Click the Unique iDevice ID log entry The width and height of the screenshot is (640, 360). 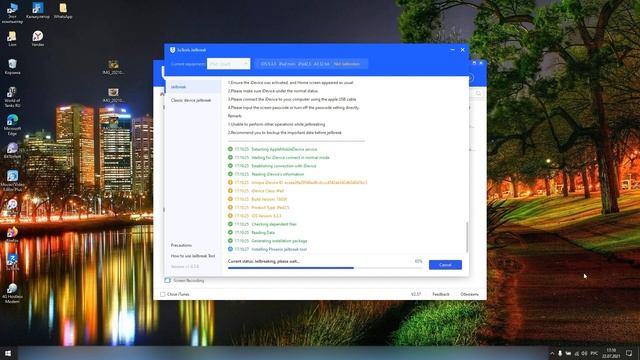(x=298, y=182)
